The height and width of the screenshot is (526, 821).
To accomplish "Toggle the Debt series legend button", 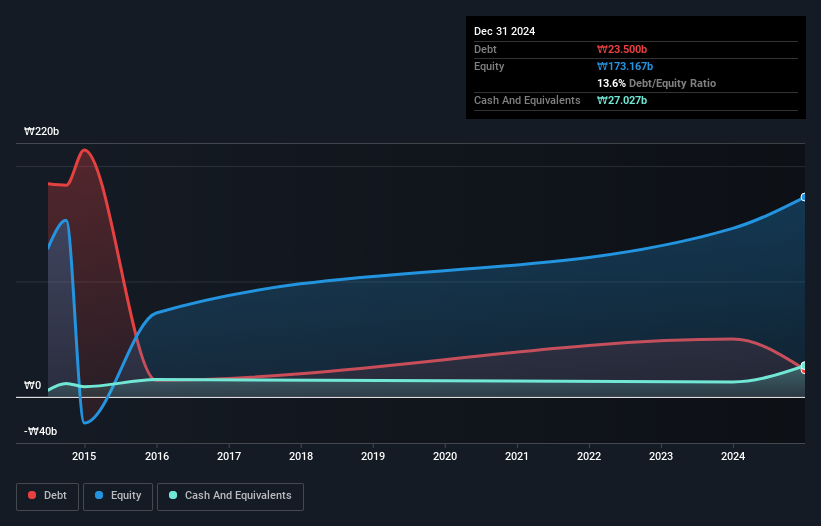I will 47,496.
